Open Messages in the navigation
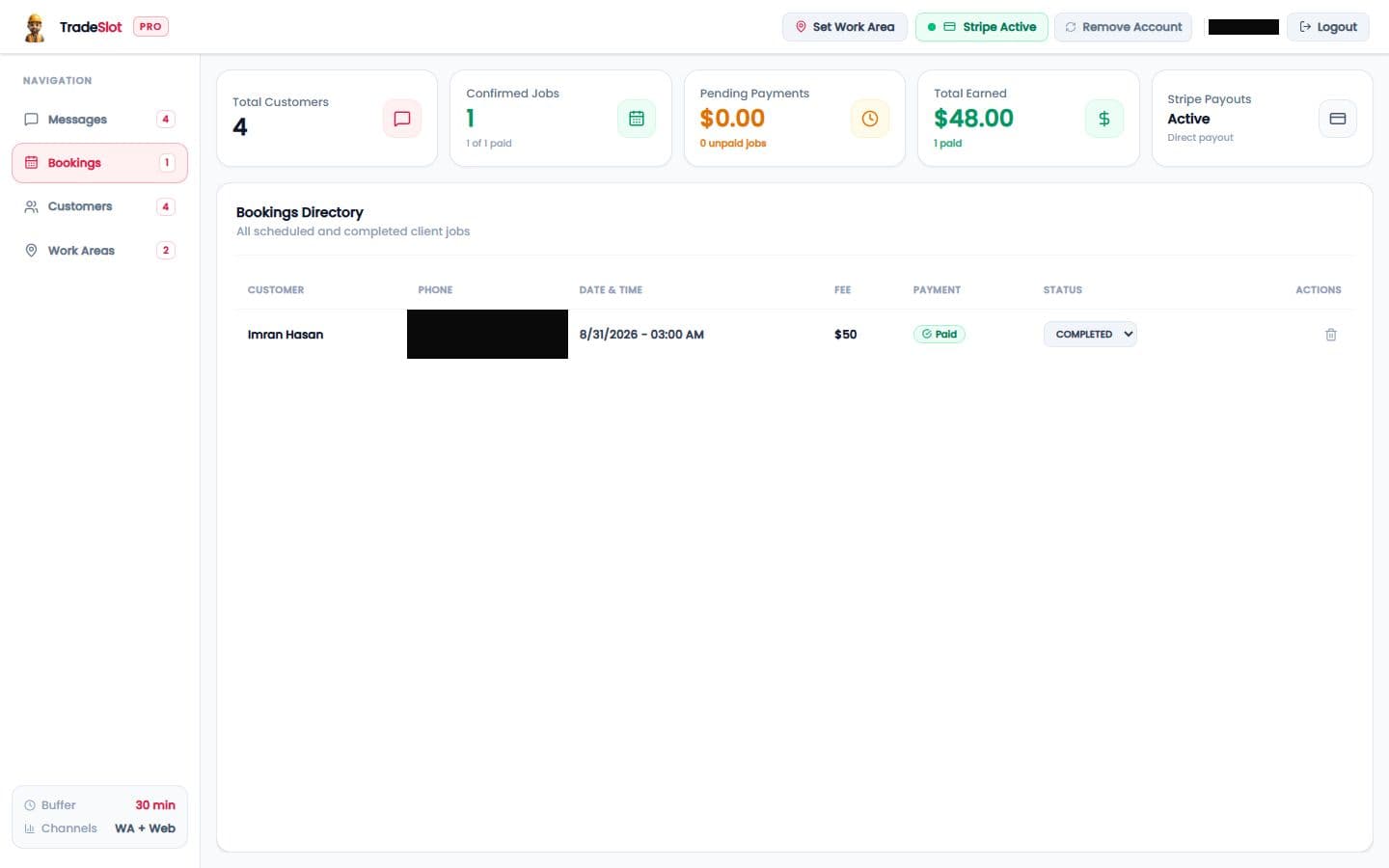Screen dimensions: 1389x868 coord(99,120)
